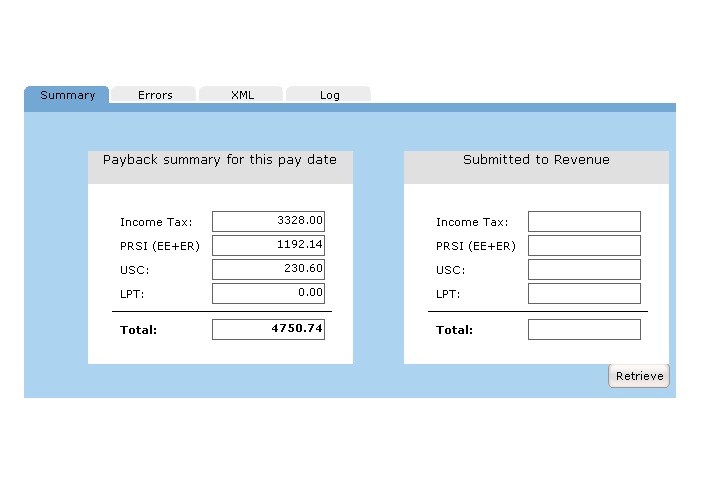The height and width of the screenshot is (495, 720).
Task: Click the Income Tax field showing 3328.00
Action: (268, 221)
